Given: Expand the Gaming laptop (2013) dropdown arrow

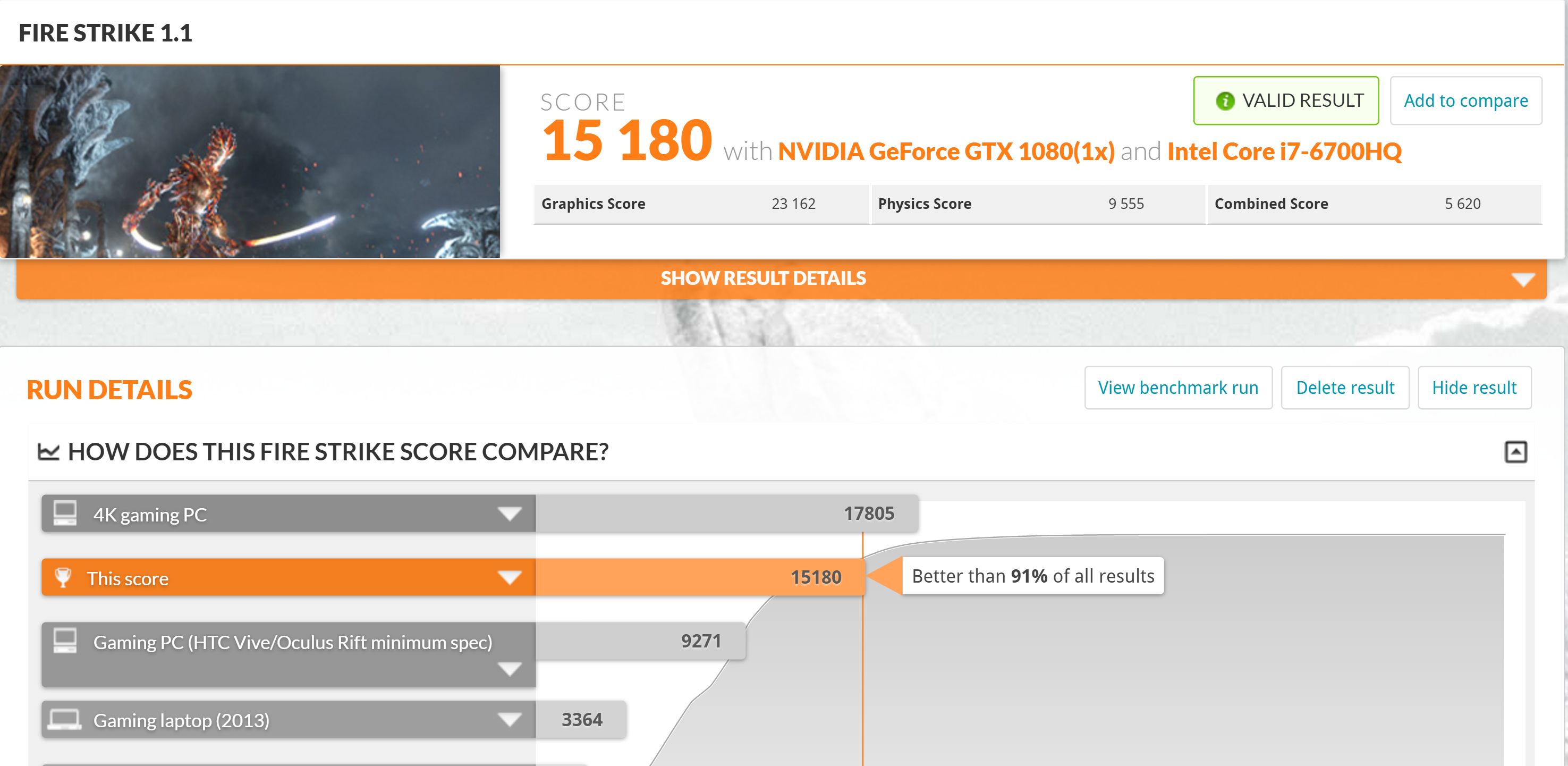Looking at the screenshot, I should pyautogui.click(x=510, y=720).
